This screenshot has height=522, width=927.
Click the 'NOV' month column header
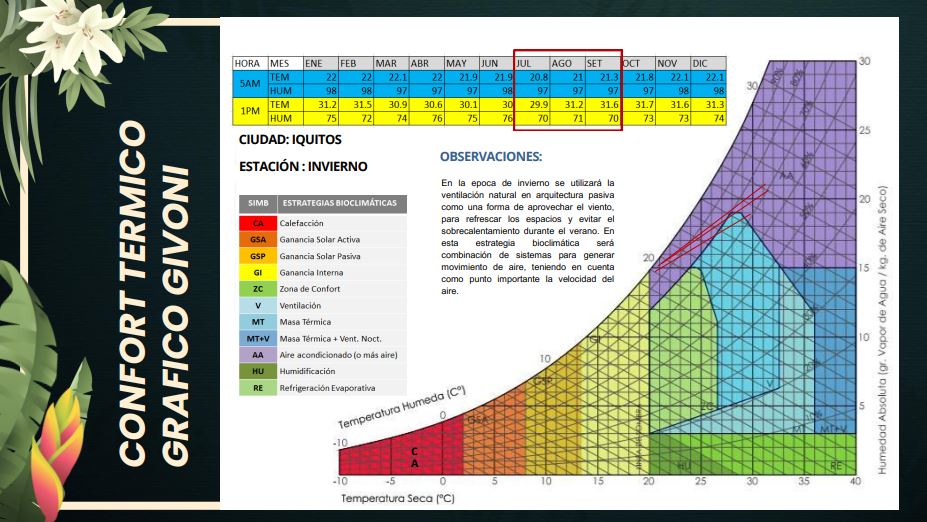673,63
